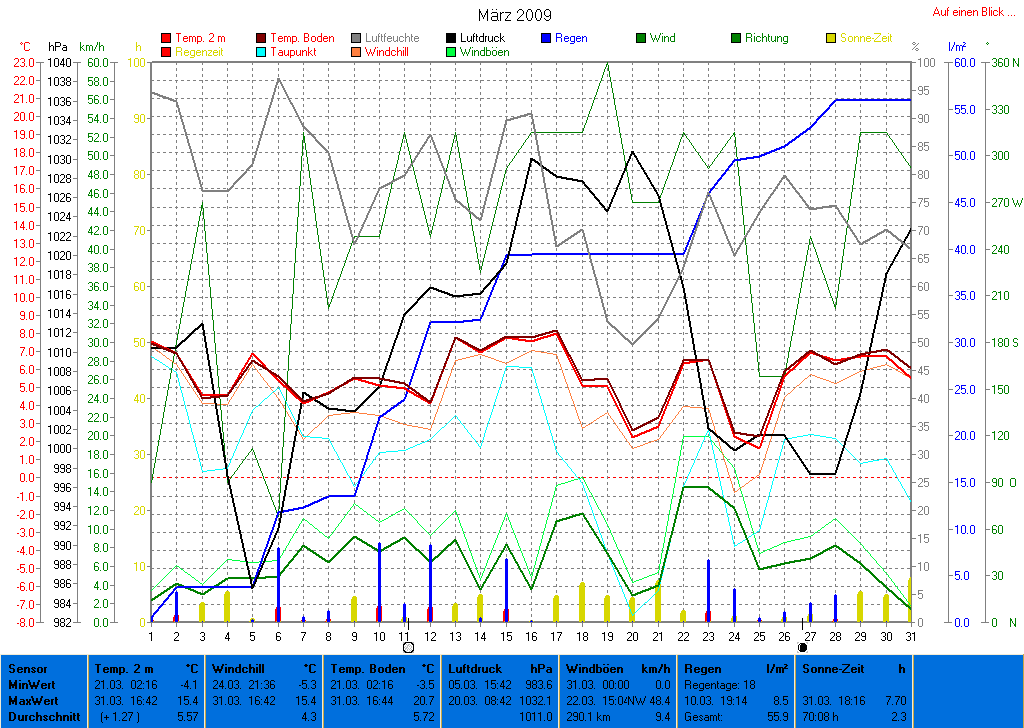
Task: Click the 'Regenzeit' legend label
Action: (x=200, y=51)
